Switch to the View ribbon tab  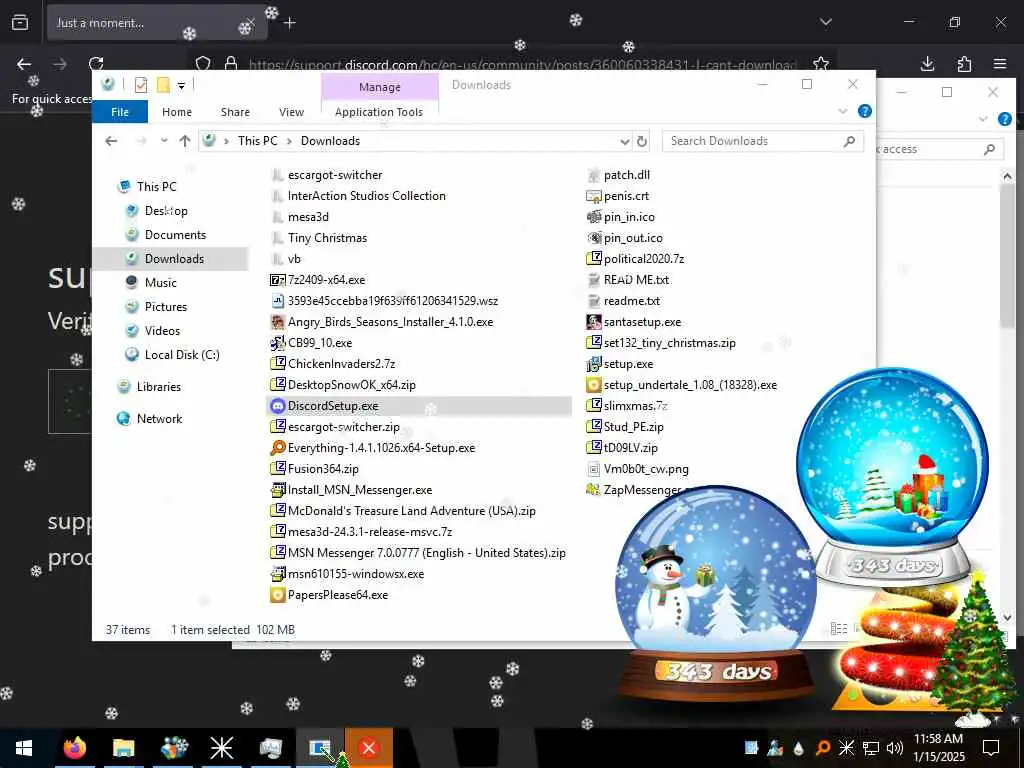coord(291,112)
